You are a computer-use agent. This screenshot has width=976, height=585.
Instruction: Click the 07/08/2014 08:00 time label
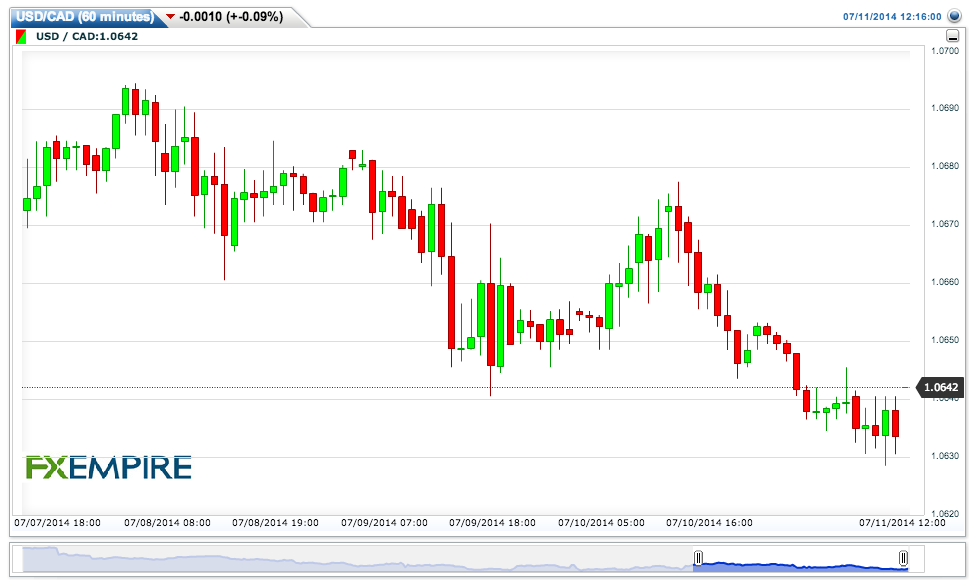167,523
